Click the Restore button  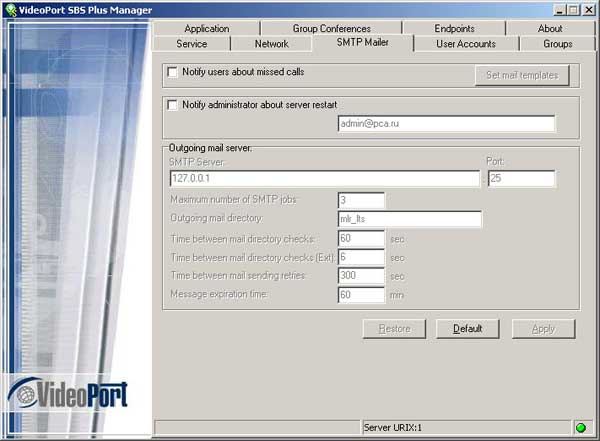[394, 329]
